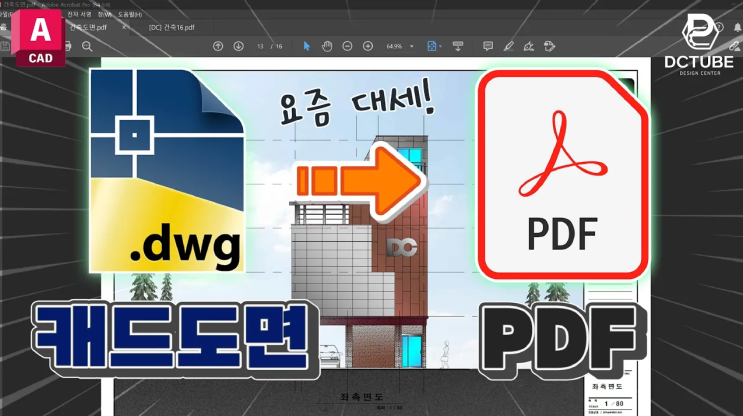Open the sign document pen icon
This screenshot has width=743, height=416.
tap(529, 46)
